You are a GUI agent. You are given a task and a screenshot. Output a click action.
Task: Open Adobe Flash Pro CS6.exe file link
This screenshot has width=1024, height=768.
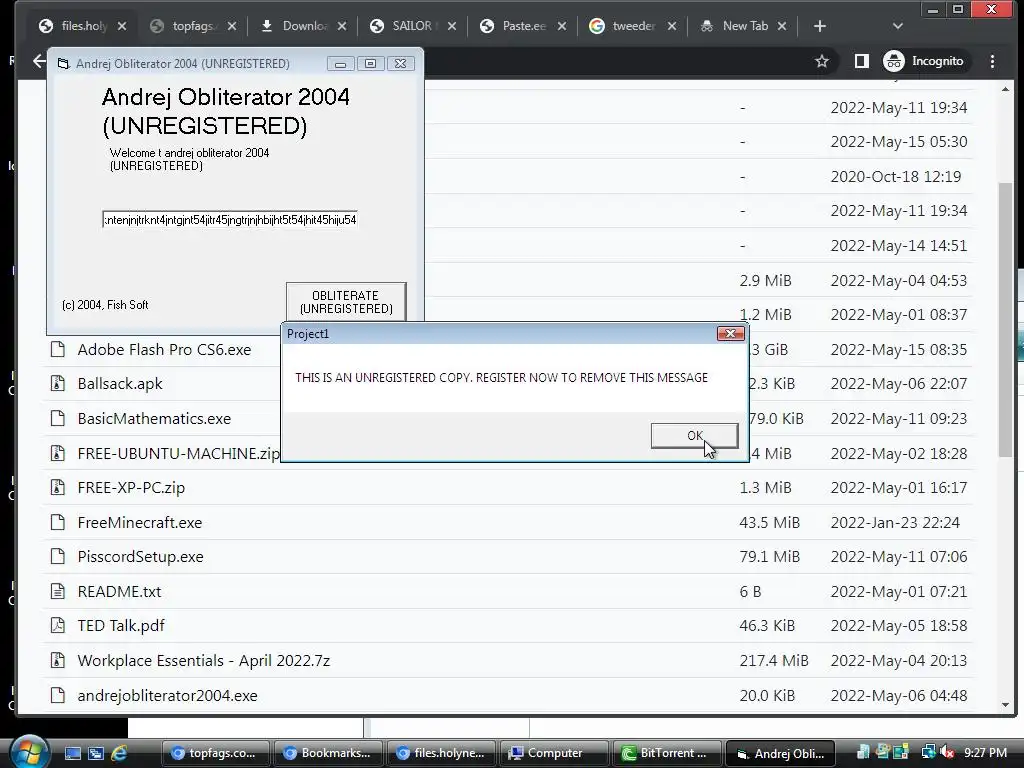point(164,349)
